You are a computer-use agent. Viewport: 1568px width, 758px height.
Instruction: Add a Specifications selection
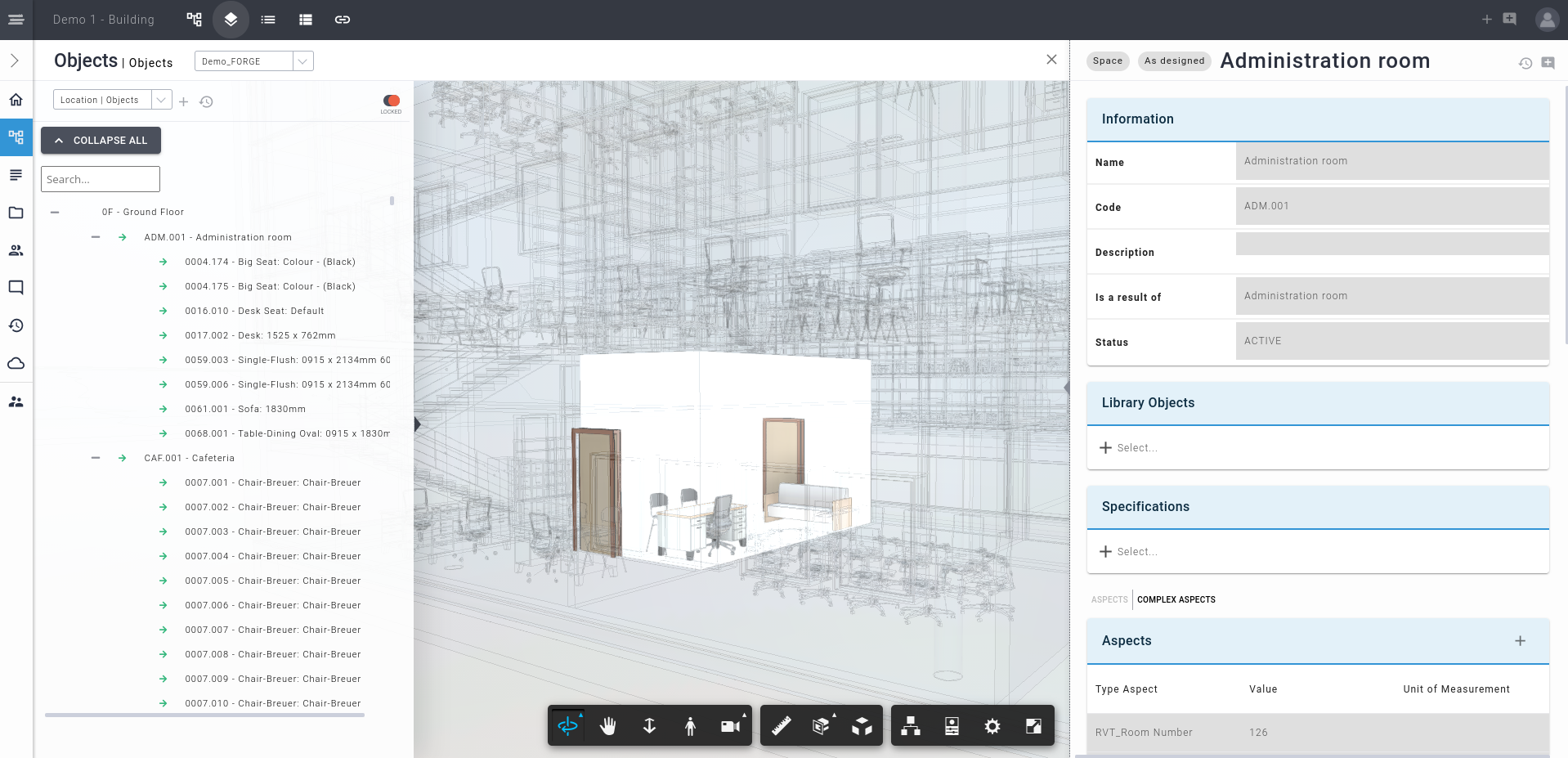(1129, 552)
